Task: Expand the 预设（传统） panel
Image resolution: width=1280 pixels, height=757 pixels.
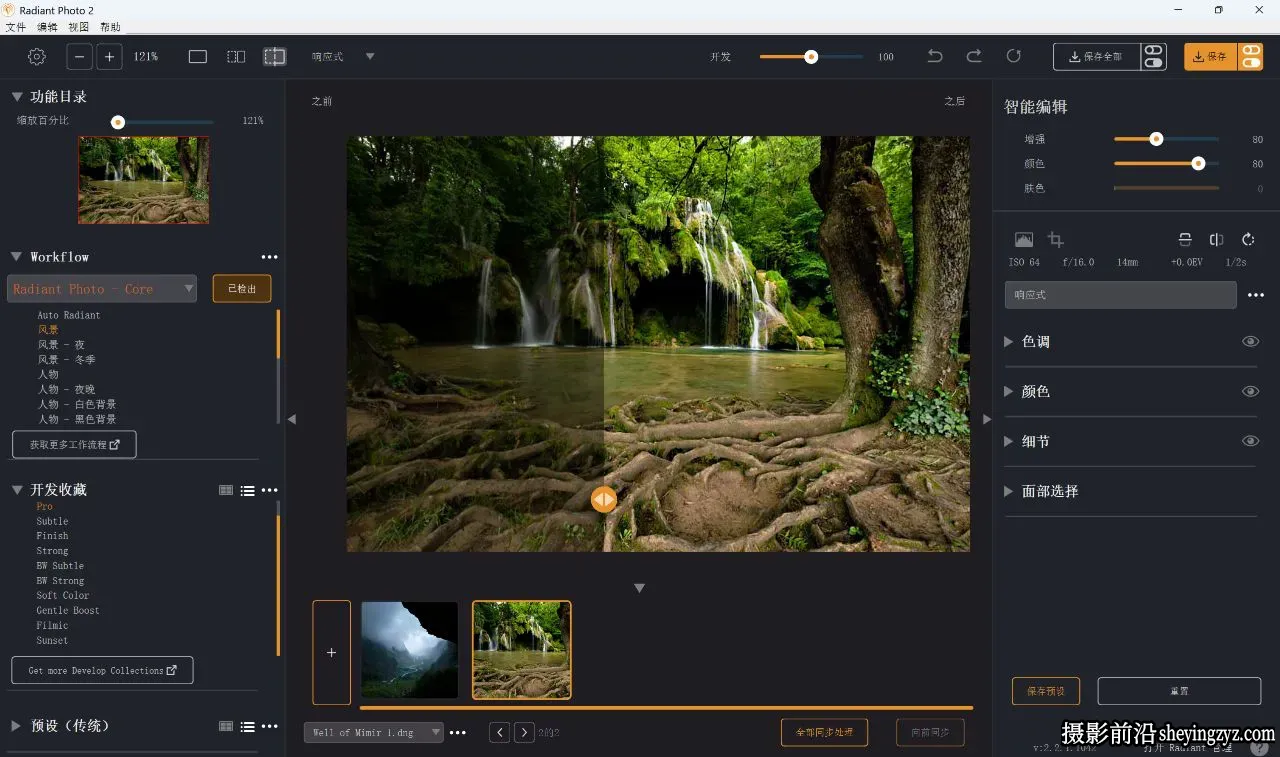Action: [17, 726]
